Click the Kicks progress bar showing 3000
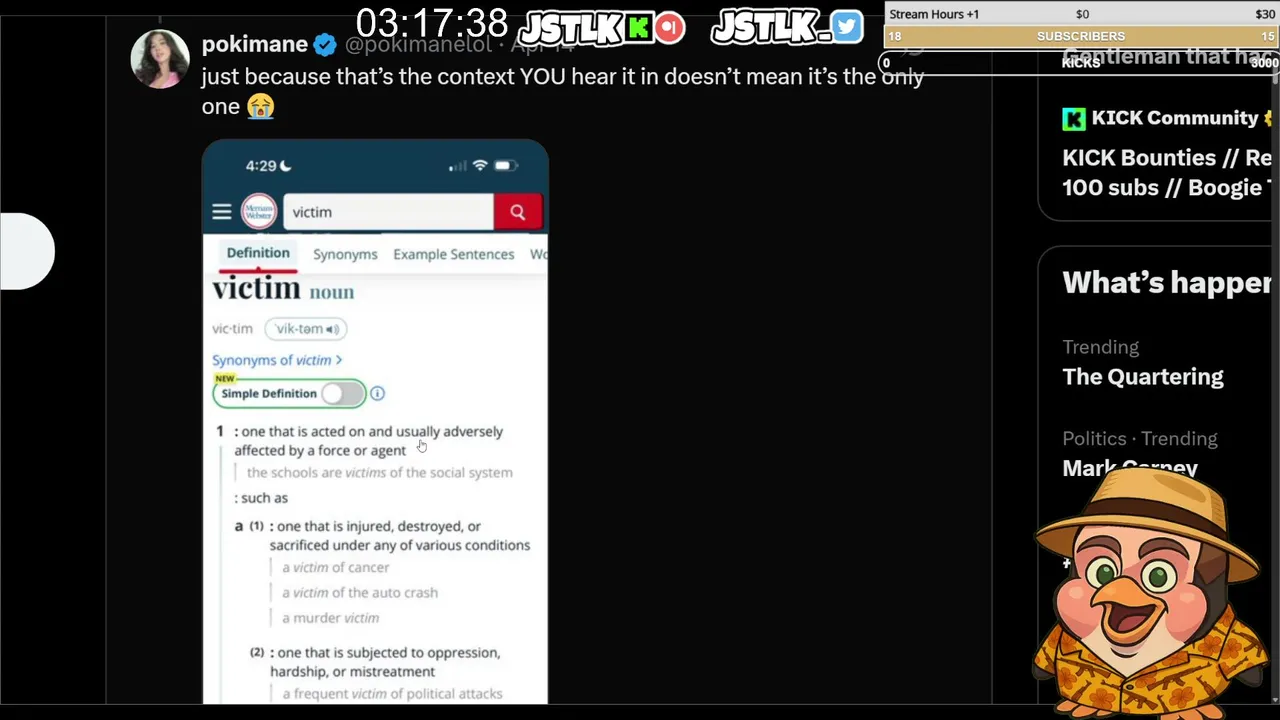The image size is (1280, 720). [1081, 63]
